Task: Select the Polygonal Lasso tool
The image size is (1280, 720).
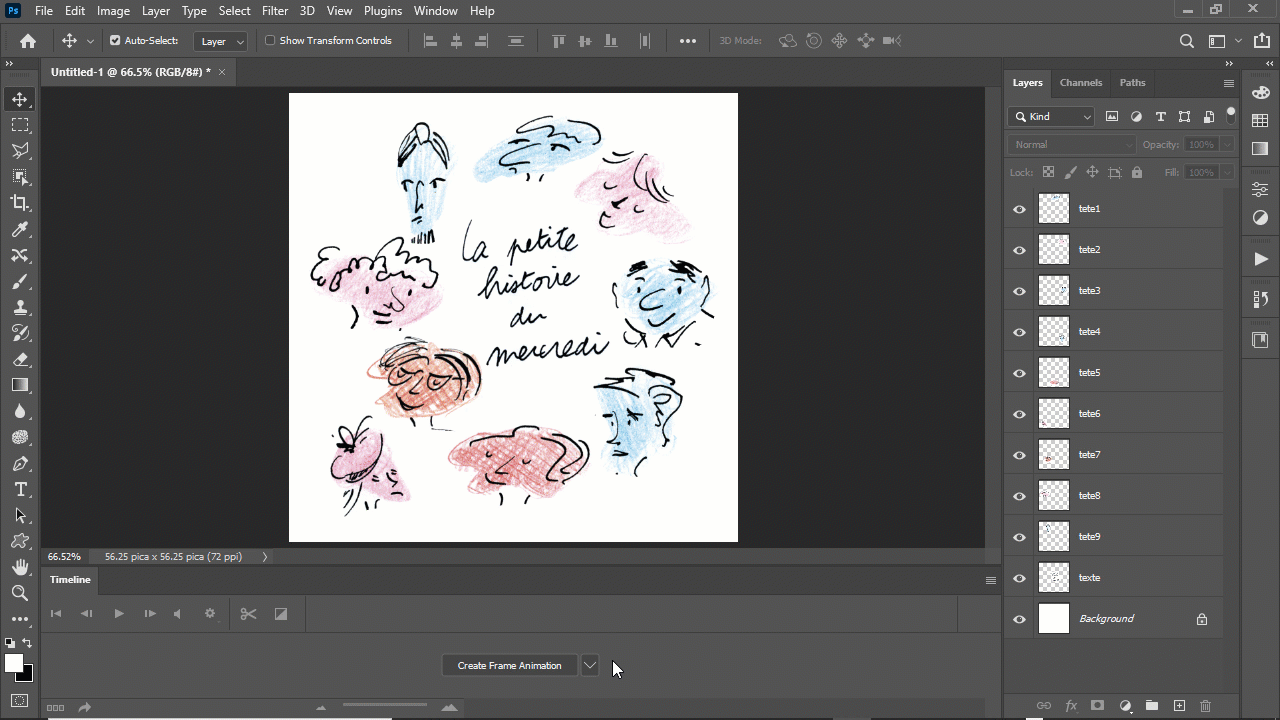Action: click(20, 151)
